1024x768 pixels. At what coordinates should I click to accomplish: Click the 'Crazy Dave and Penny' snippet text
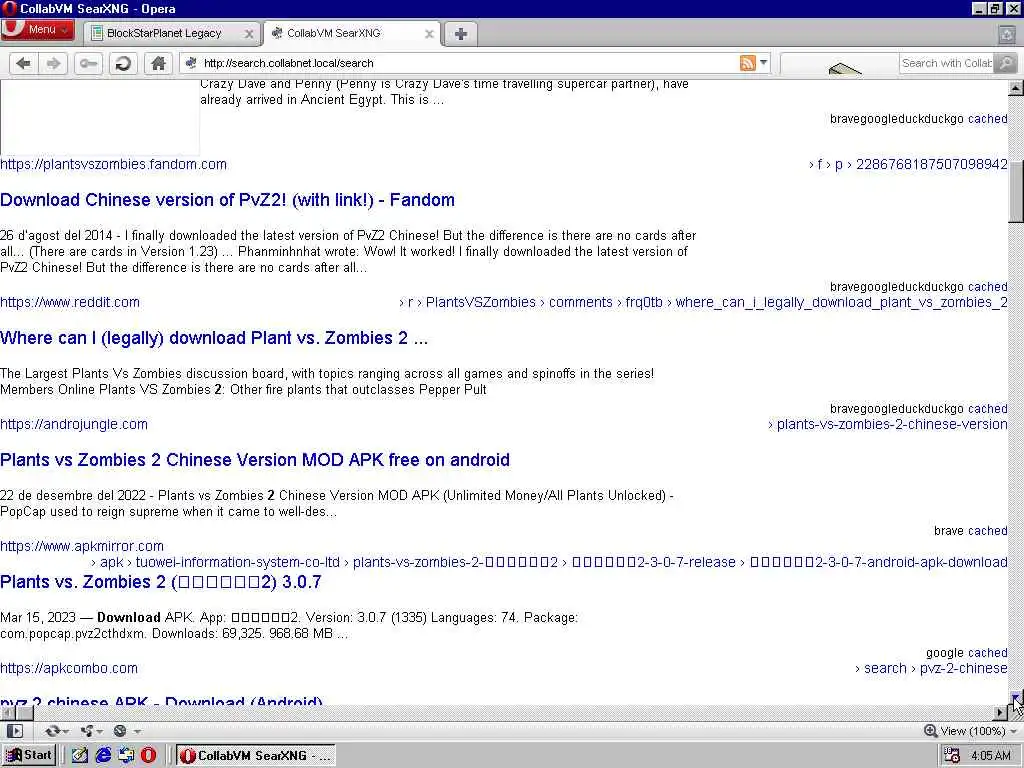click(x=444, y=92)
